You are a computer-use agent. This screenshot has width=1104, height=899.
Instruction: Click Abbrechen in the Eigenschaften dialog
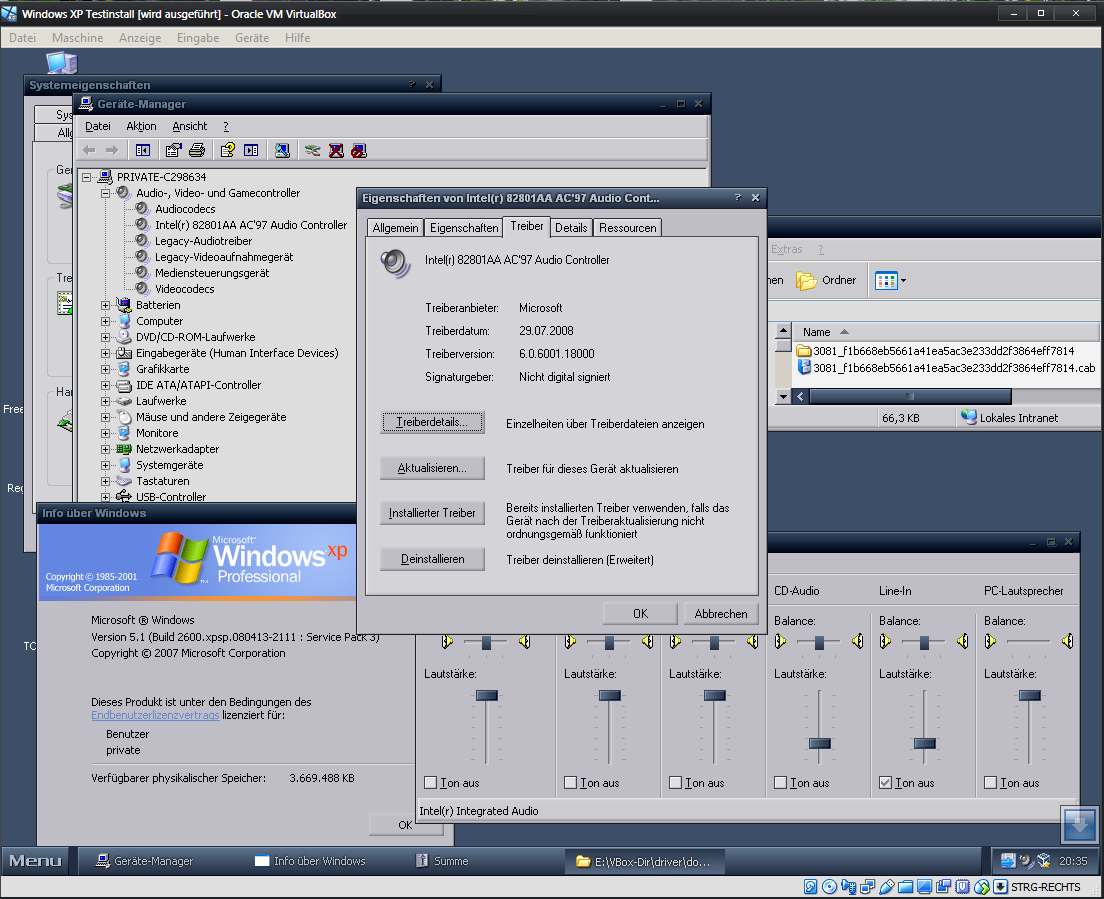(x=721, y=614)
